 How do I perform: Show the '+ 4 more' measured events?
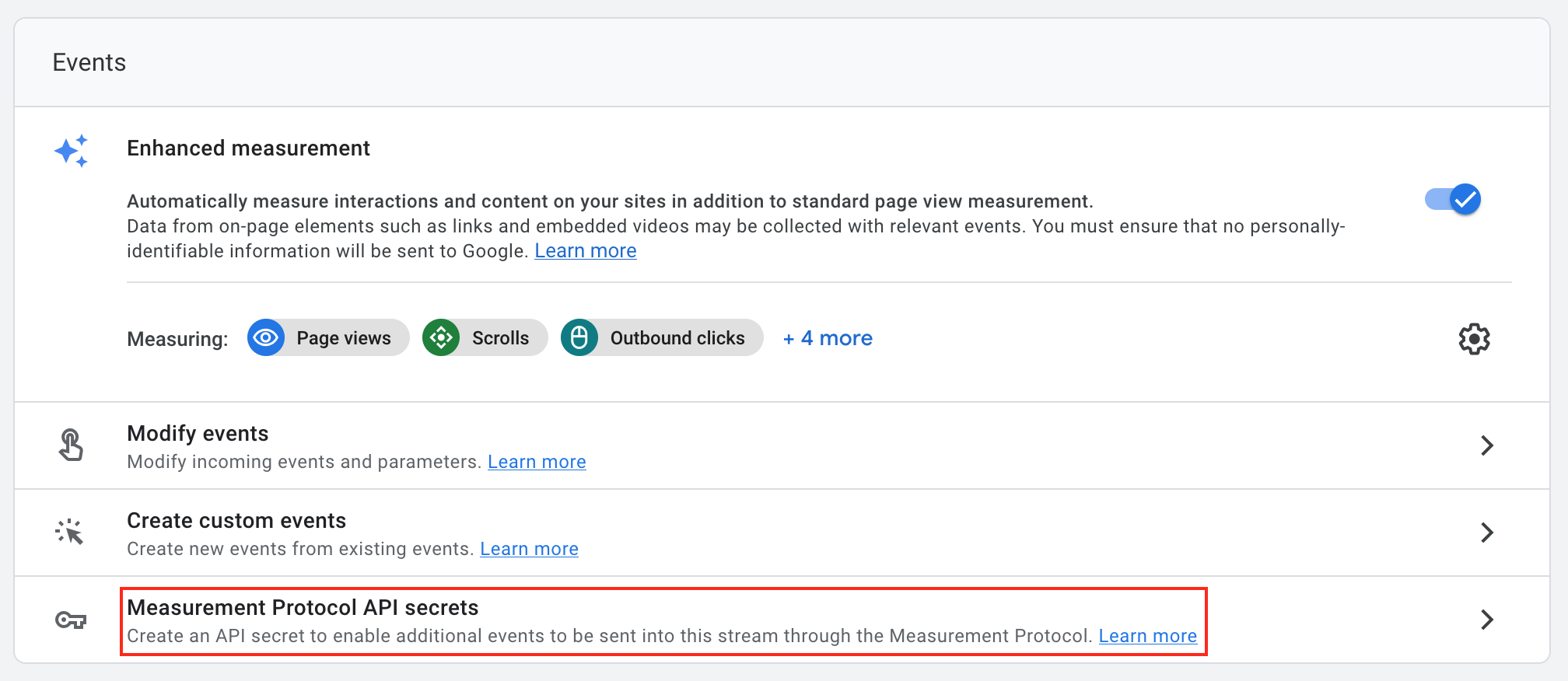(x=828, y=338)
